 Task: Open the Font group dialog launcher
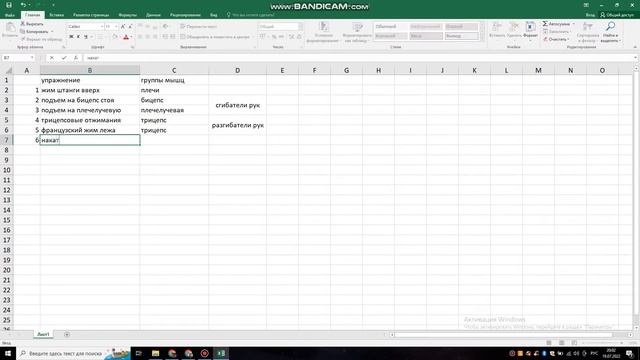[x=132, y=47]
